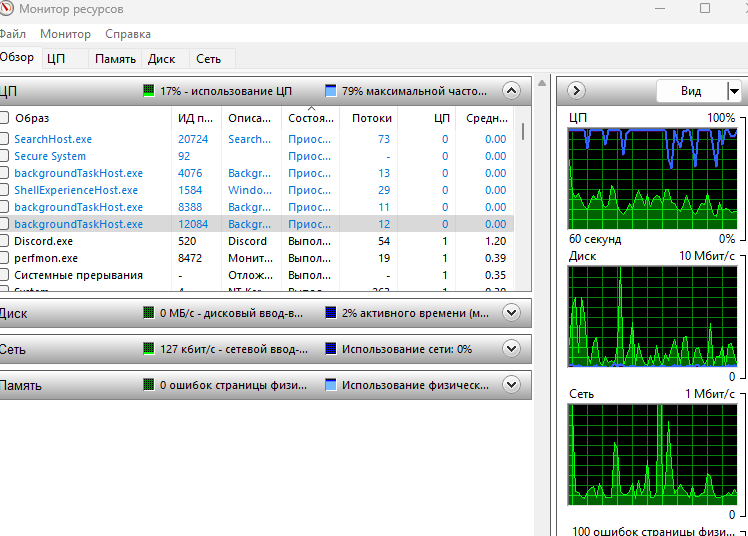Click the blue network utilization indicator square

pos(331,349)
